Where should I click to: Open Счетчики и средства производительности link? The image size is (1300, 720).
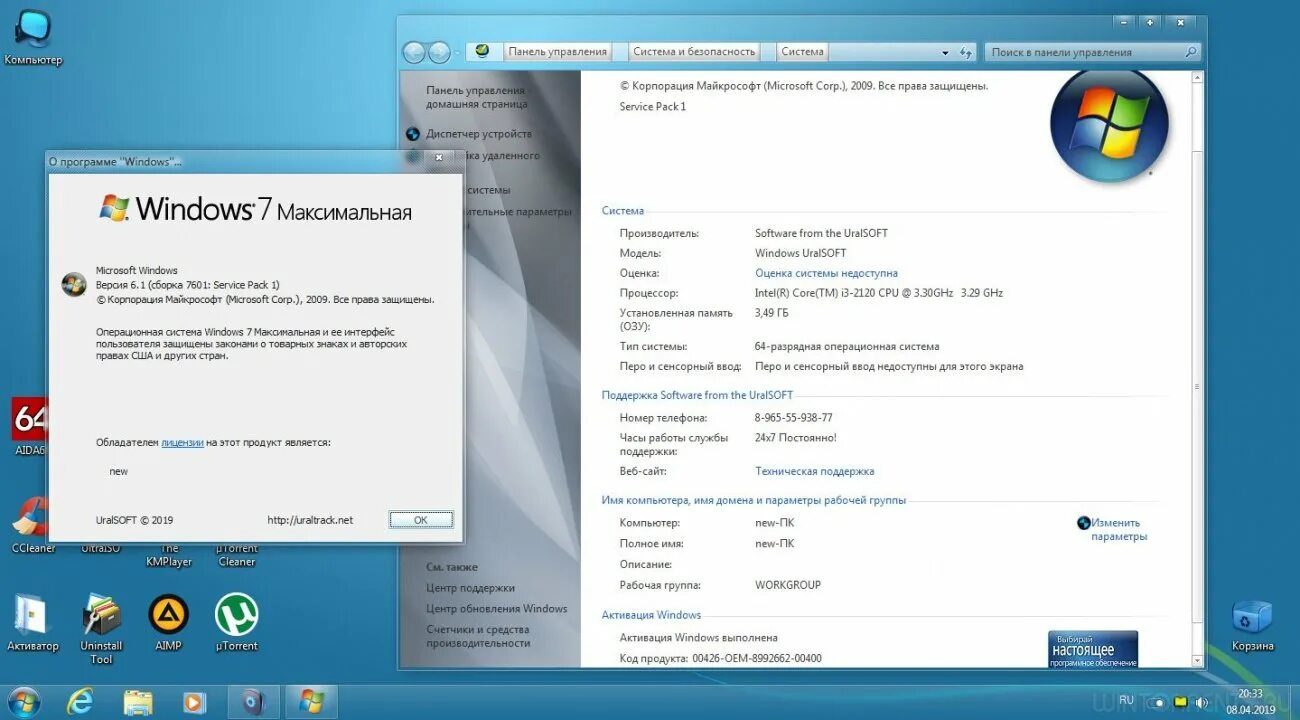pos(478,637)
